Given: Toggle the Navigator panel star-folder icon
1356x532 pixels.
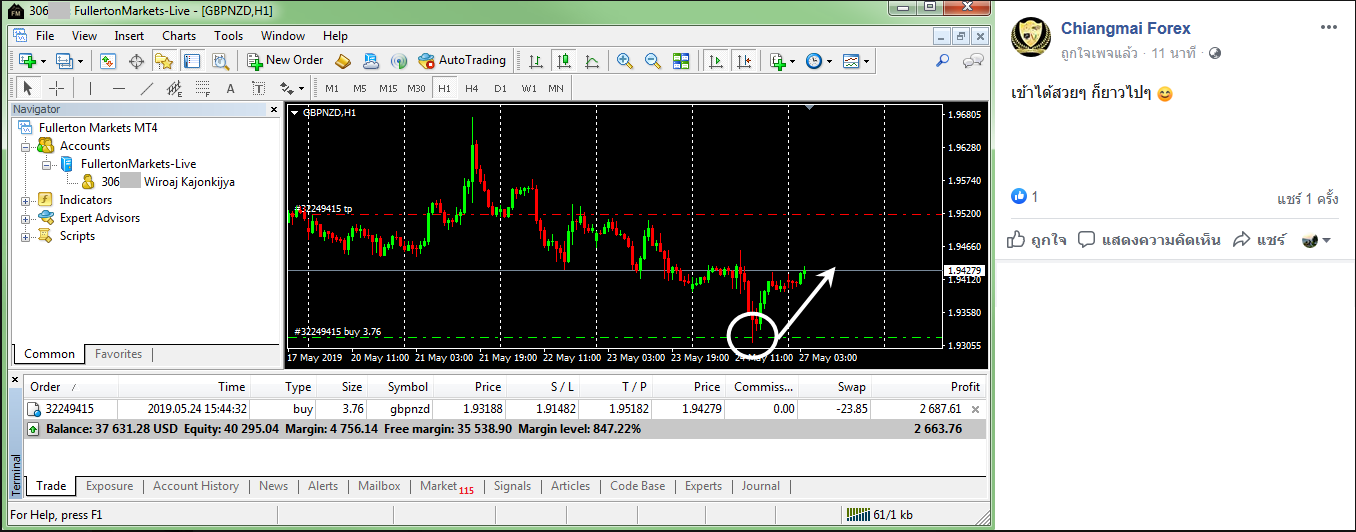Looking at the screenshot, I should click(x=163, y=61).
